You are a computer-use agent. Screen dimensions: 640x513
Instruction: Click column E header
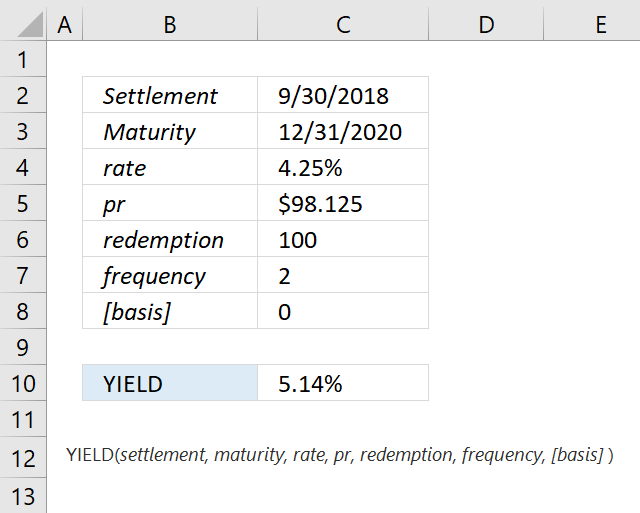[x=601, y=24]
